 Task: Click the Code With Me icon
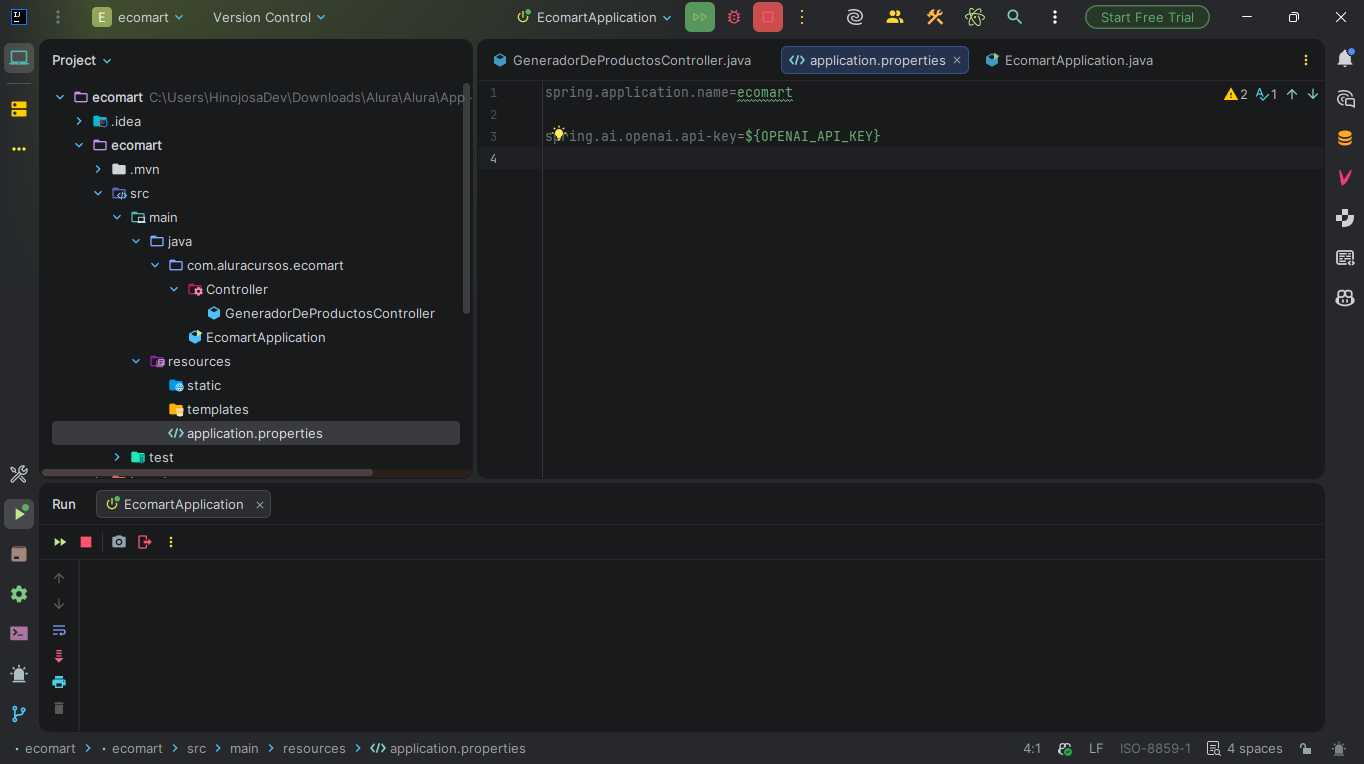tap(894, 17)
